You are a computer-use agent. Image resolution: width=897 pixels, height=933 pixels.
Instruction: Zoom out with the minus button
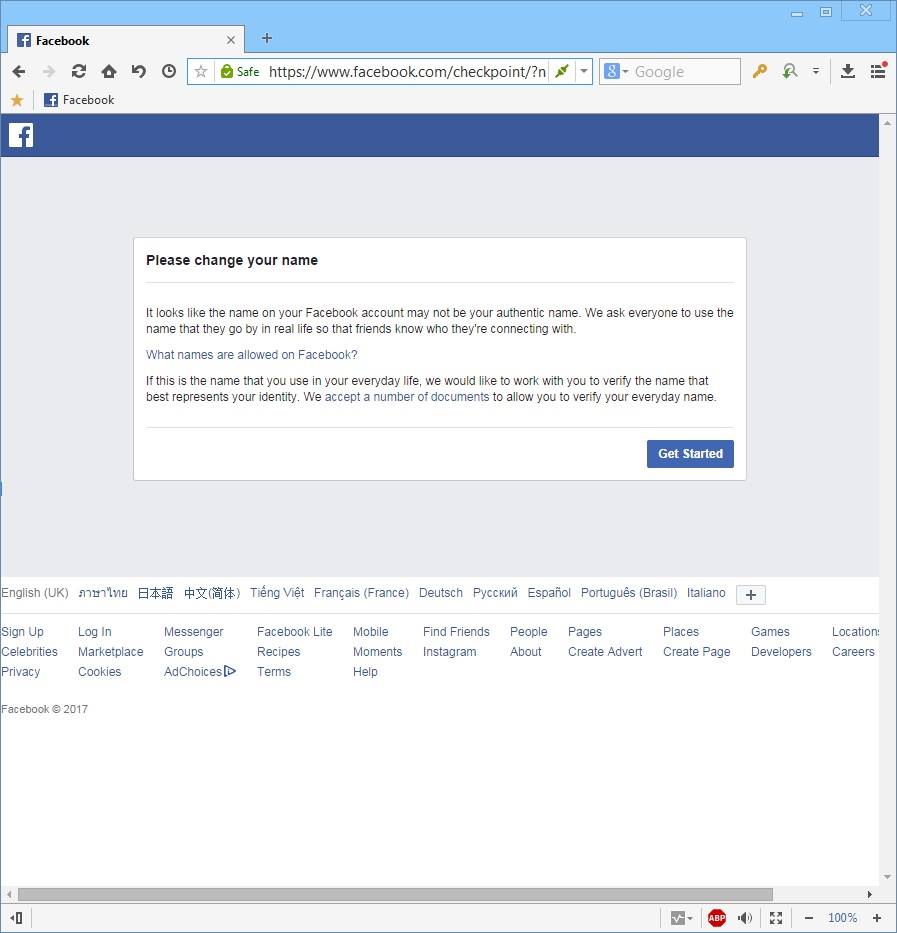pos(808,918)
